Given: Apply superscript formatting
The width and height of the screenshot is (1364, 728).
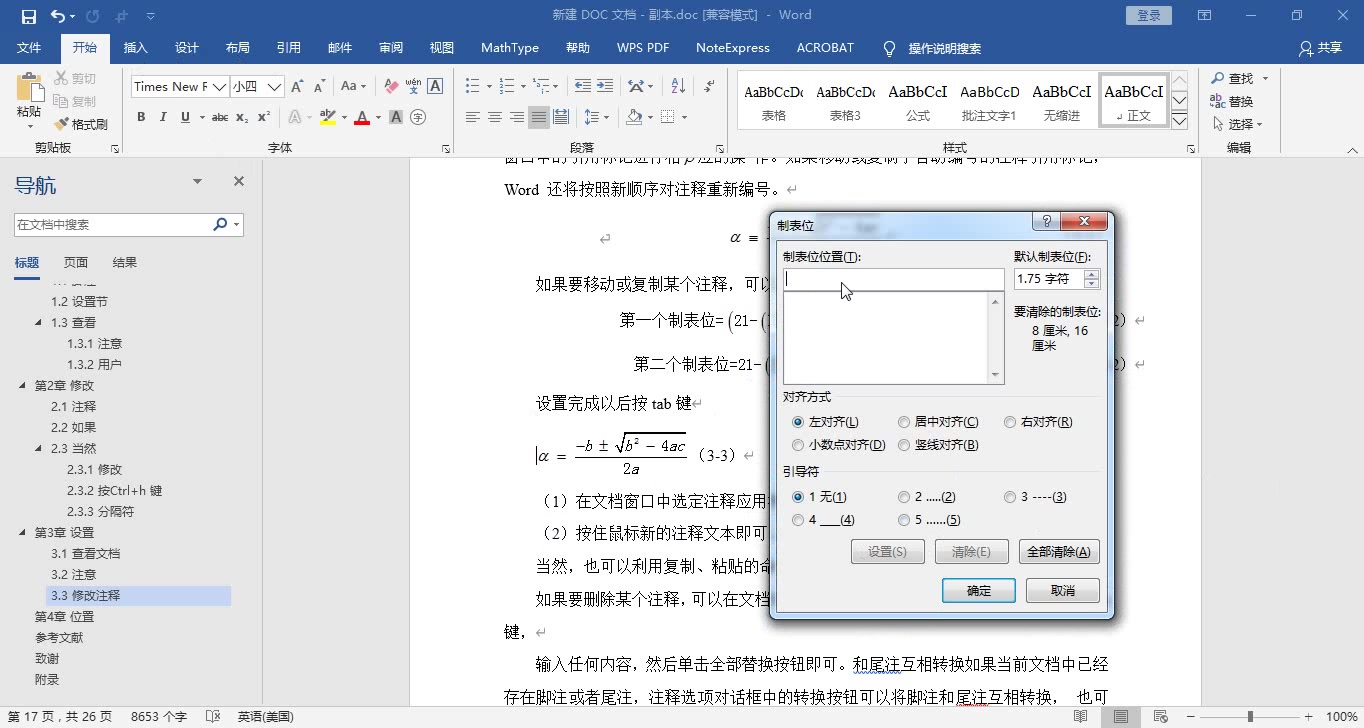Looking at the screenshot, I should tap(264, 117).
